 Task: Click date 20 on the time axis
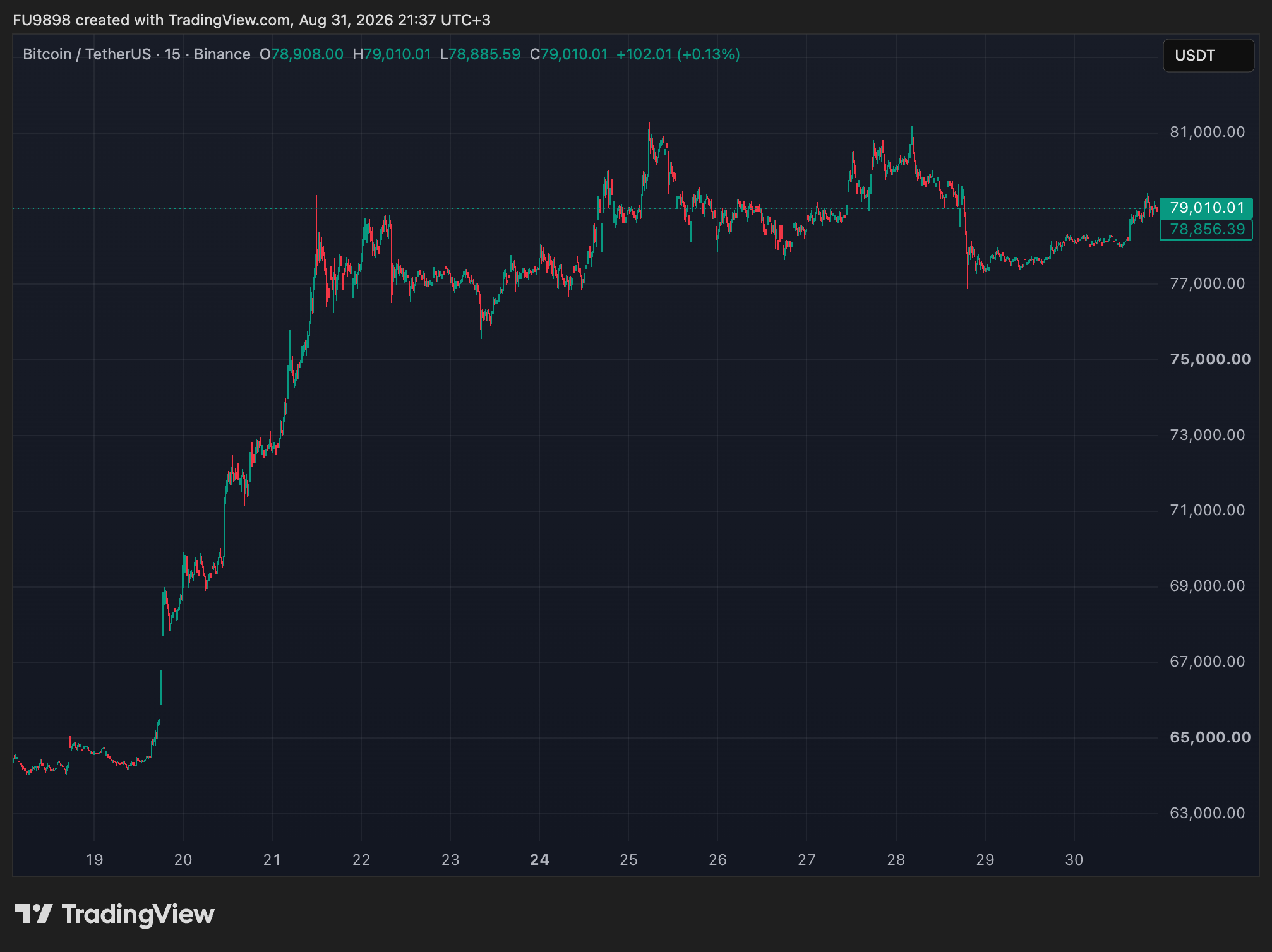tap(183, 860)
